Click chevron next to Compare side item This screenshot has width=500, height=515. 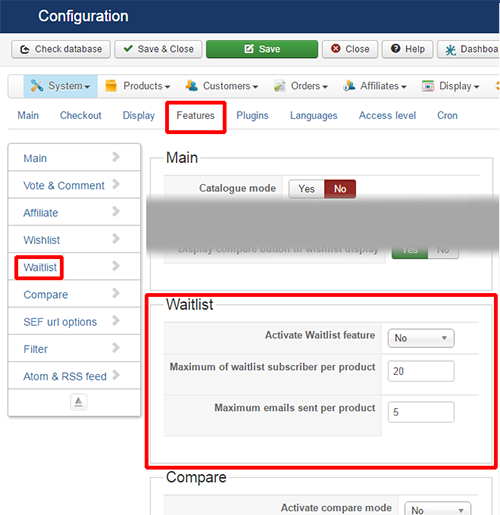tap(116, 293)
